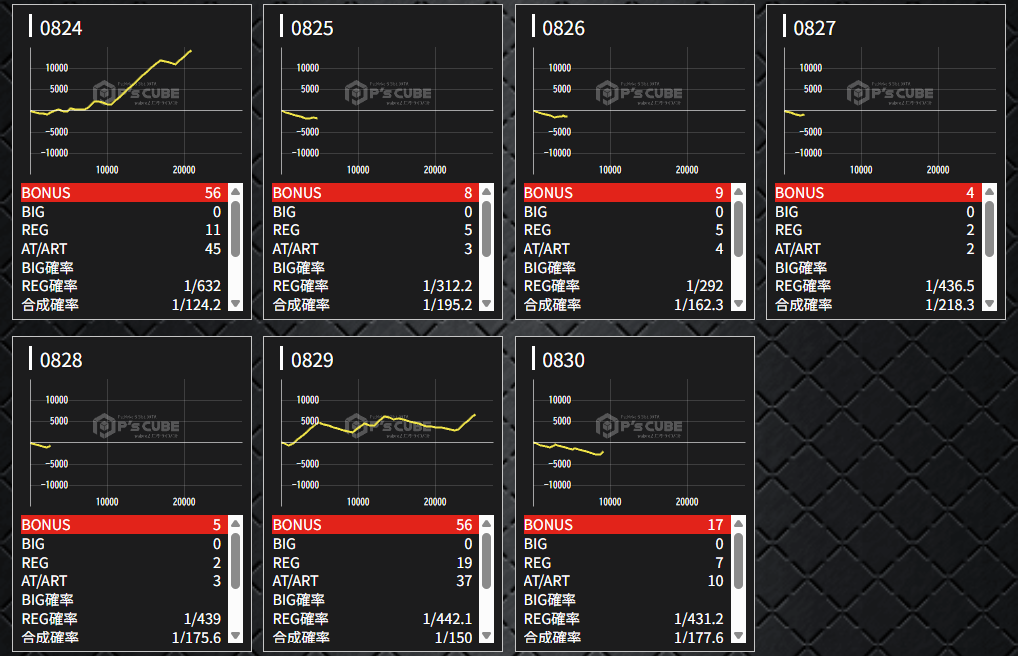Click AT/ART count 45 on machine 0824
This screenshot has height=656, width=1018.
click(x=212, y=249)
